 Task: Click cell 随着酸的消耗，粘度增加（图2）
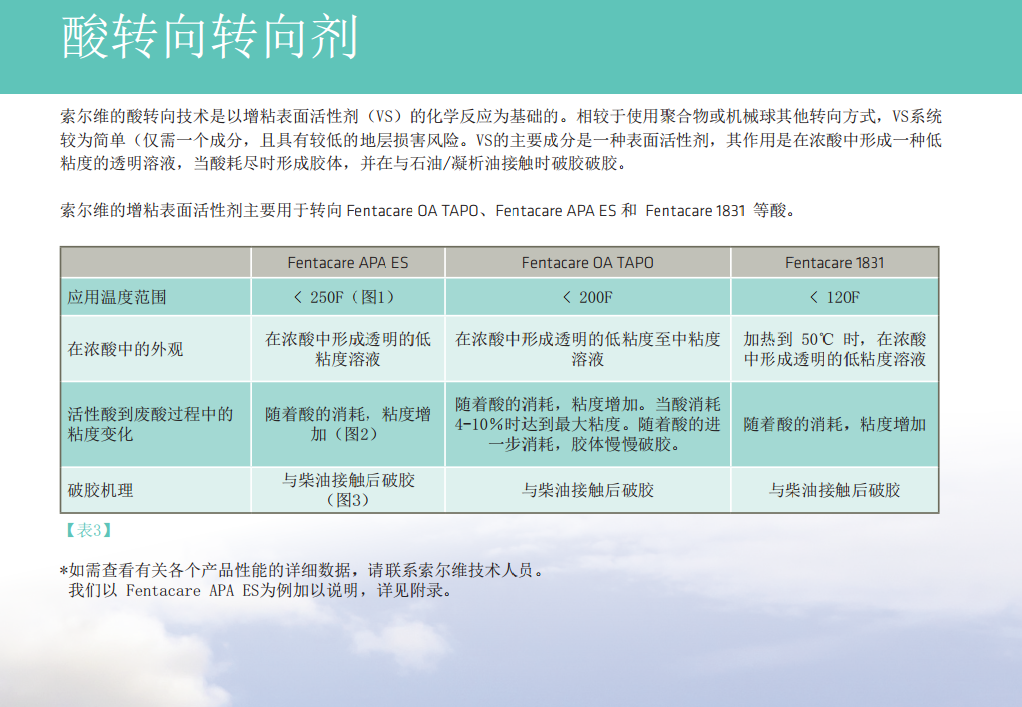tap(347, 424)
